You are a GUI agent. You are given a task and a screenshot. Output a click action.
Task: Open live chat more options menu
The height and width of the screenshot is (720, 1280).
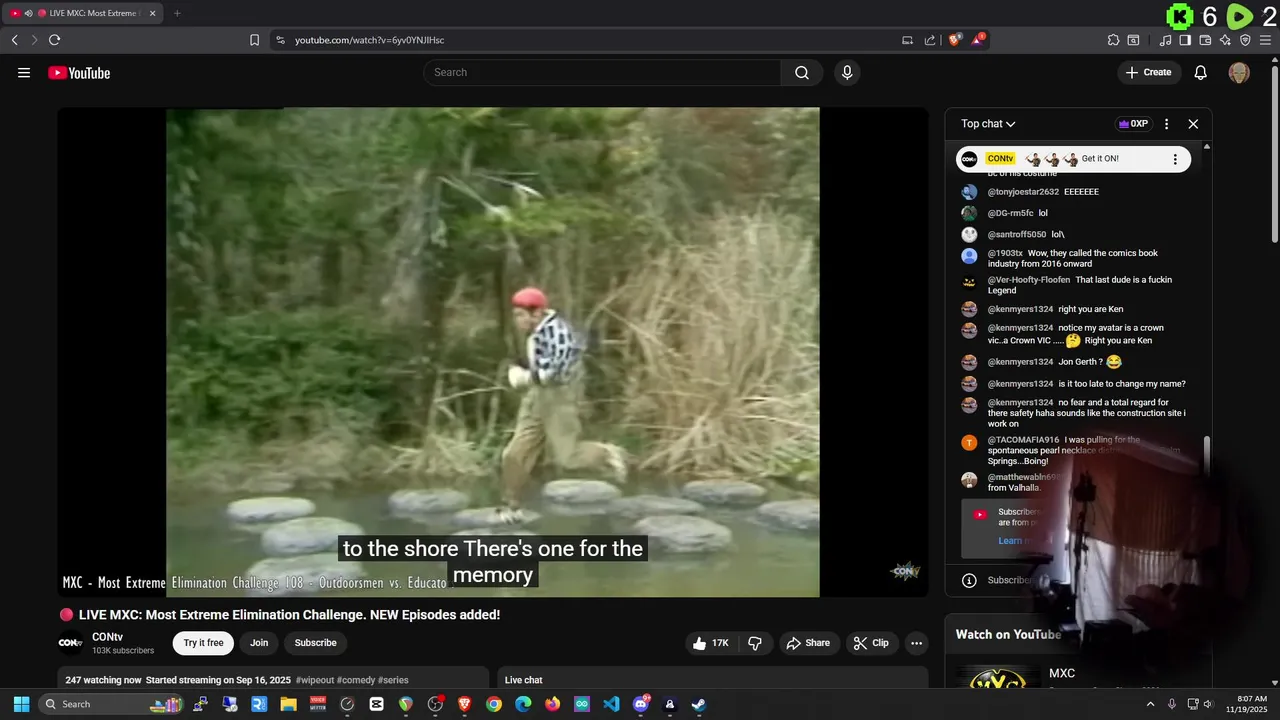[x=1166, y=124]
